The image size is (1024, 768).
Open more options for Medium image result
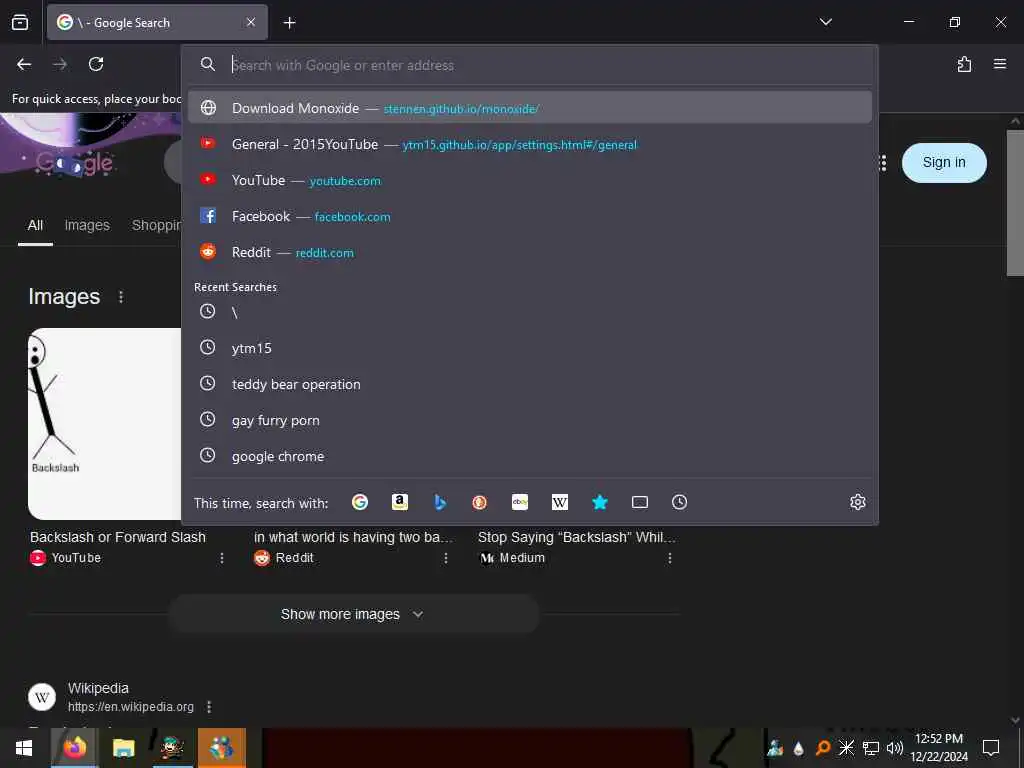click(x=670, y=558)
